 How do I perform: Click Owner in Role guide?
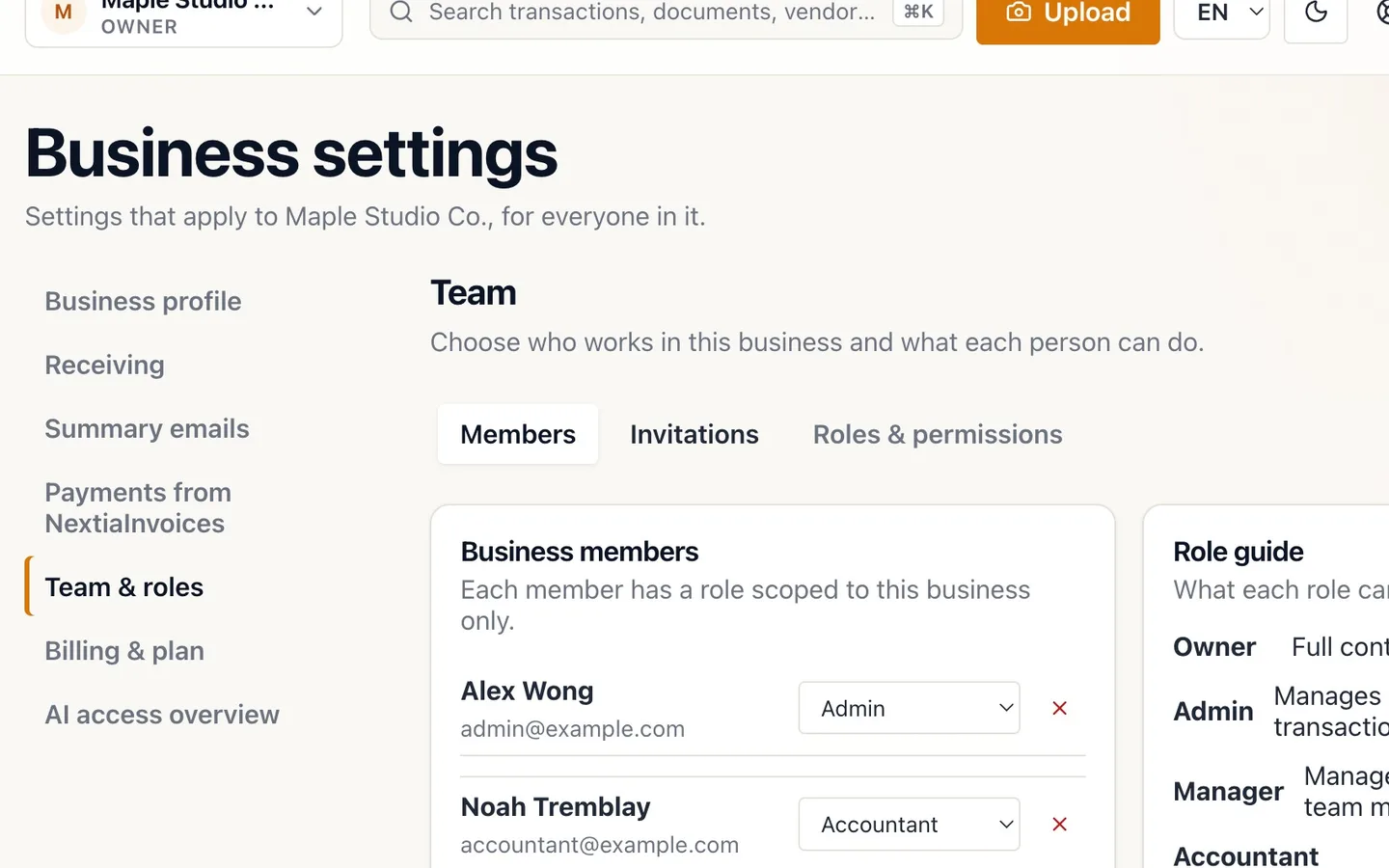[1214, 647]
